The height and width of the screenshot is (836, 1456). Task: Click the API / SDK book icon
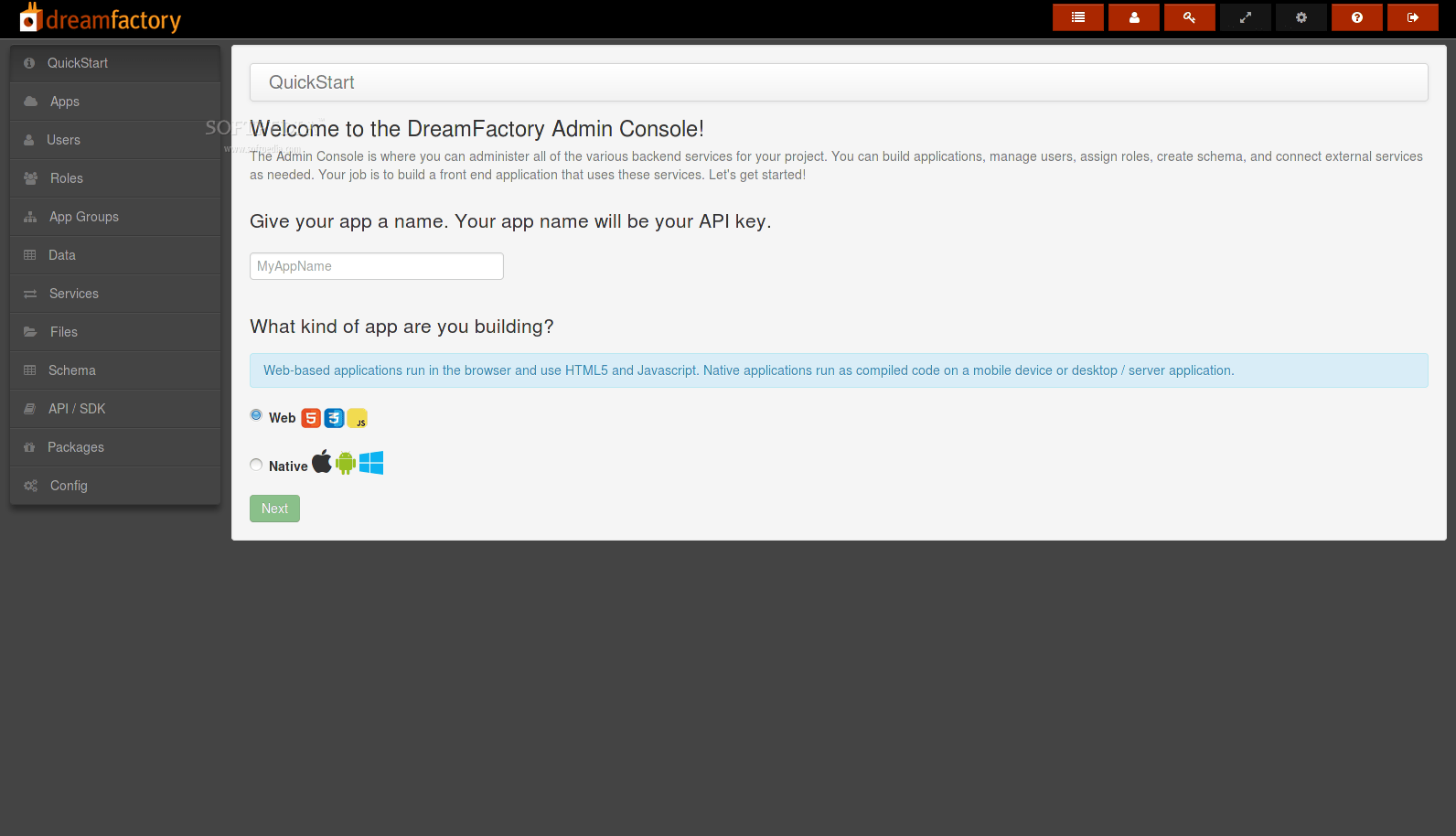coord(30,409)
